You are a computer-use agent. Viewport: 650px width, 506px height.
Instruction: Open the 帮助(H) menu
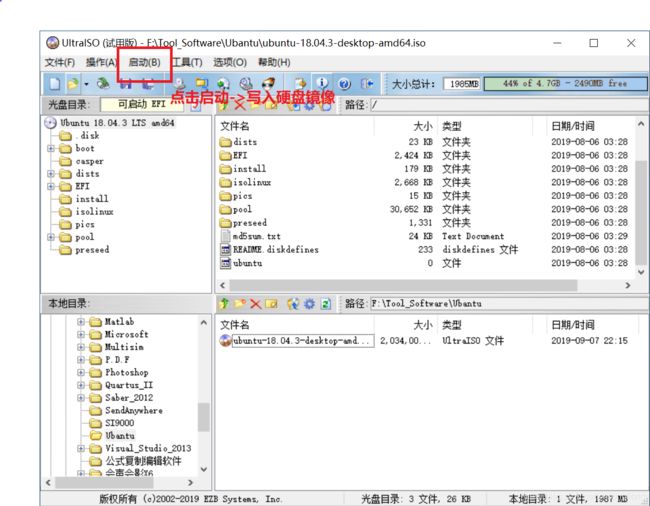[274, 63]
